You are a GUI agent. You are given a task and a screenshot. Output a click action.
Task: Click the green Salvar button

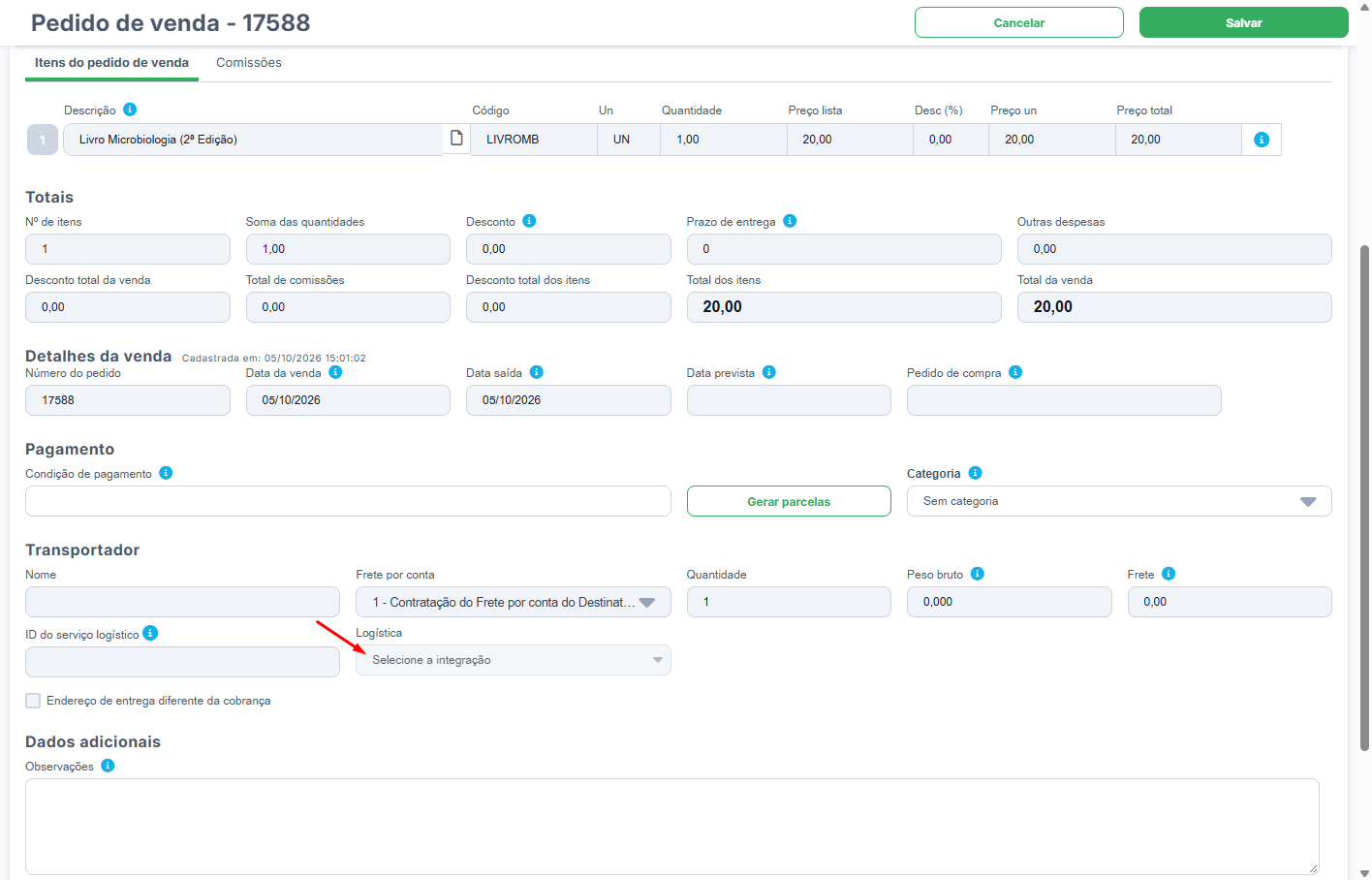(1244, 22)
